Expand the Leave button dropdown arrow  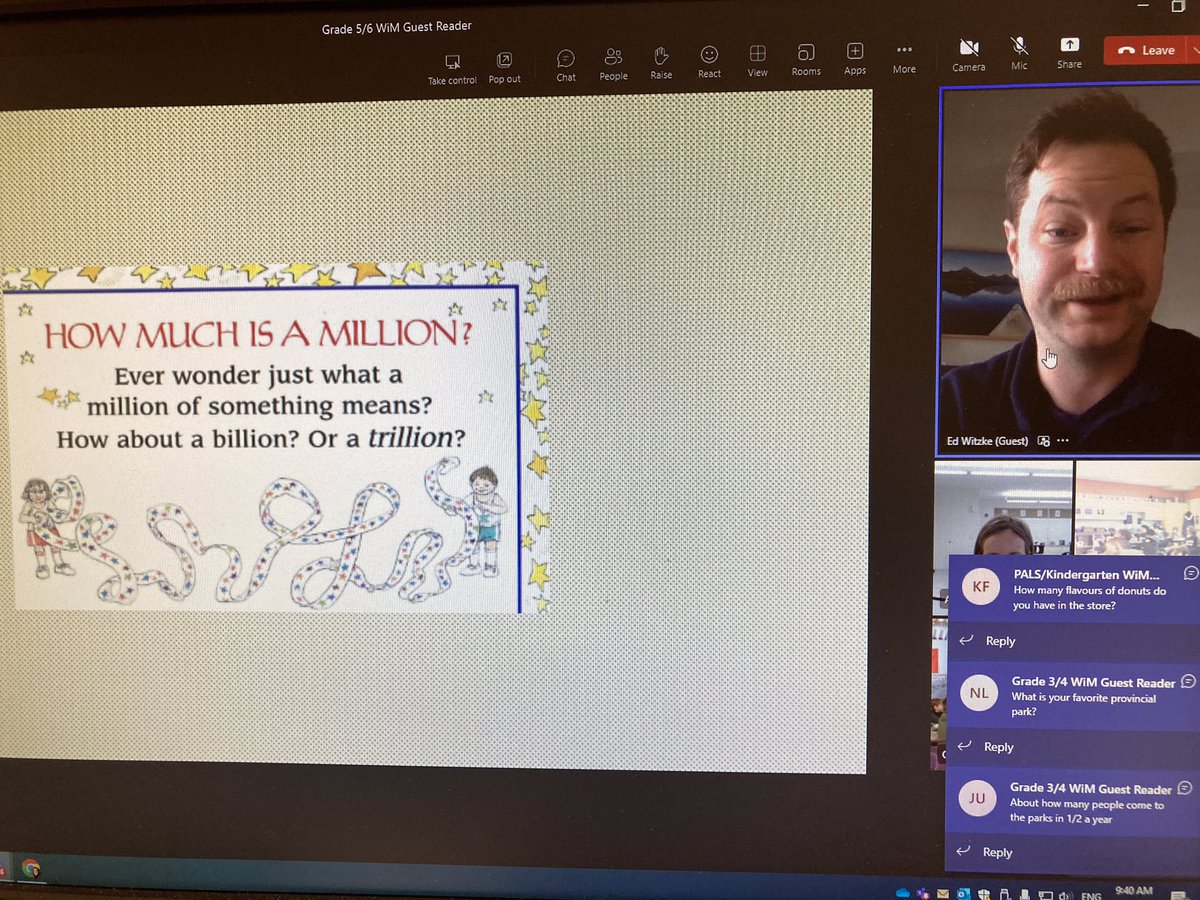[x=1193, y=50]
